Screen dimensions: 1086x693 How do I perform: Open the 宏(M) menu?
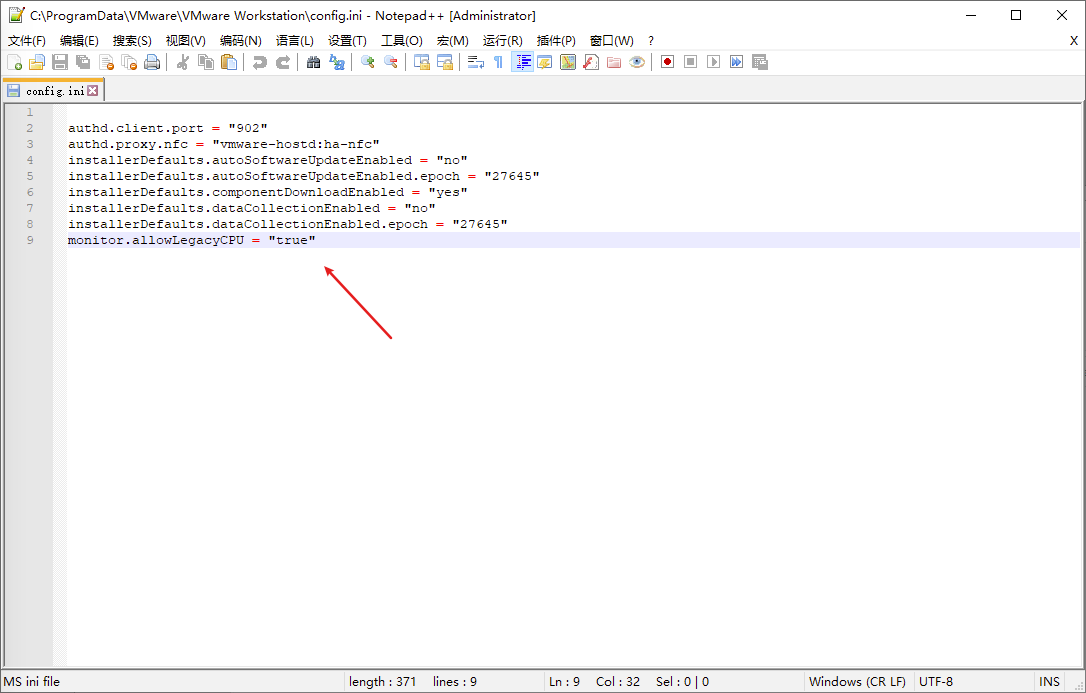[x=453, y=41]
